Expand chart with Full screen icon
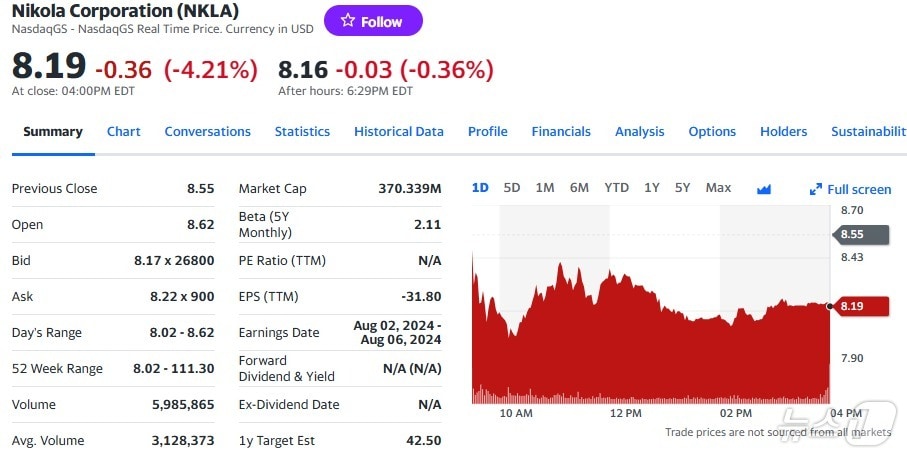The height and width of the screenshot is (458, 907). [850, 189]
